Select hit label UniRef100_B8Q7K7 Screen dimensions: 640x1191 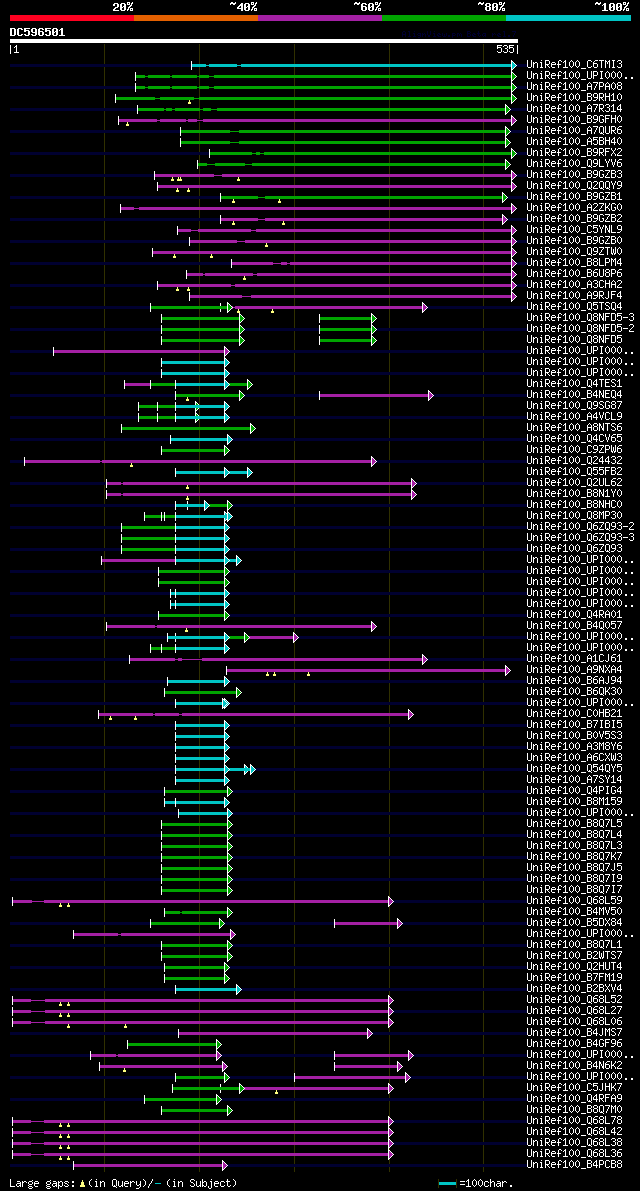574,856
